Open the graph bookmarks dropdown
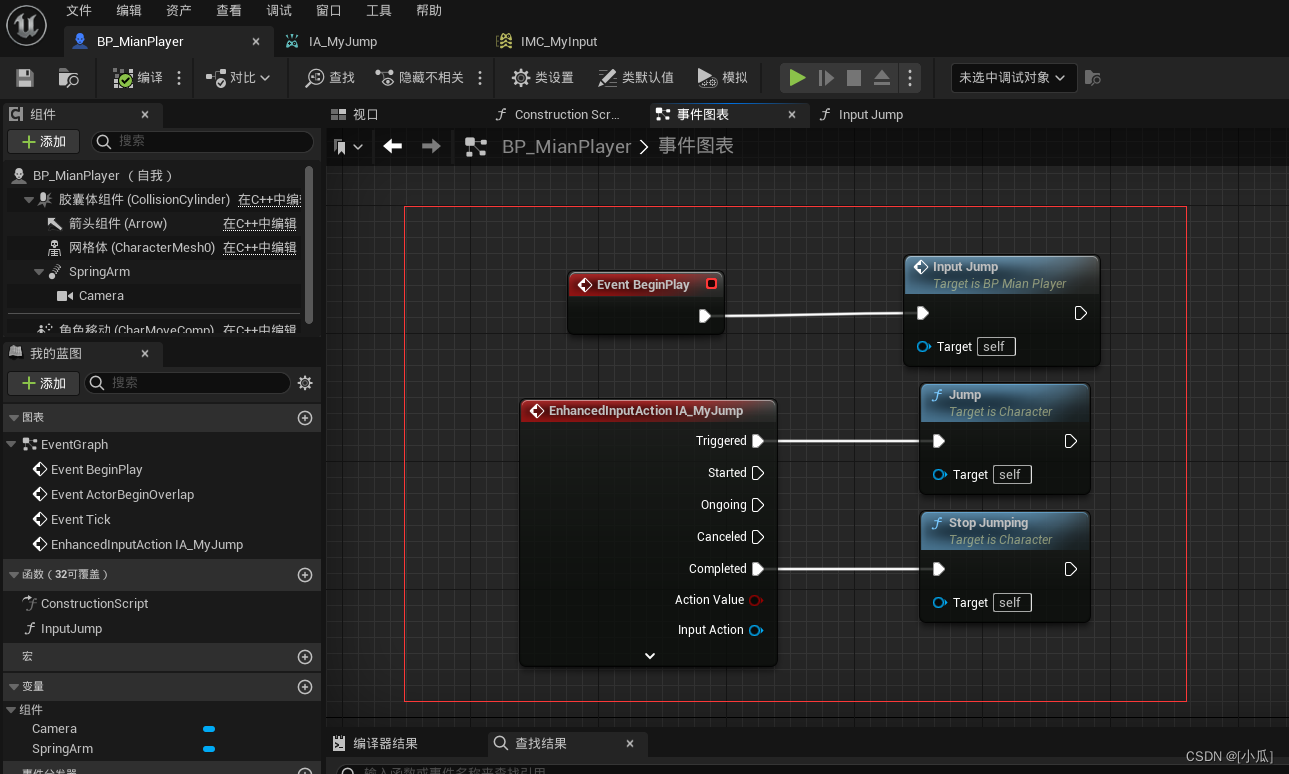 tap(348, 147)
